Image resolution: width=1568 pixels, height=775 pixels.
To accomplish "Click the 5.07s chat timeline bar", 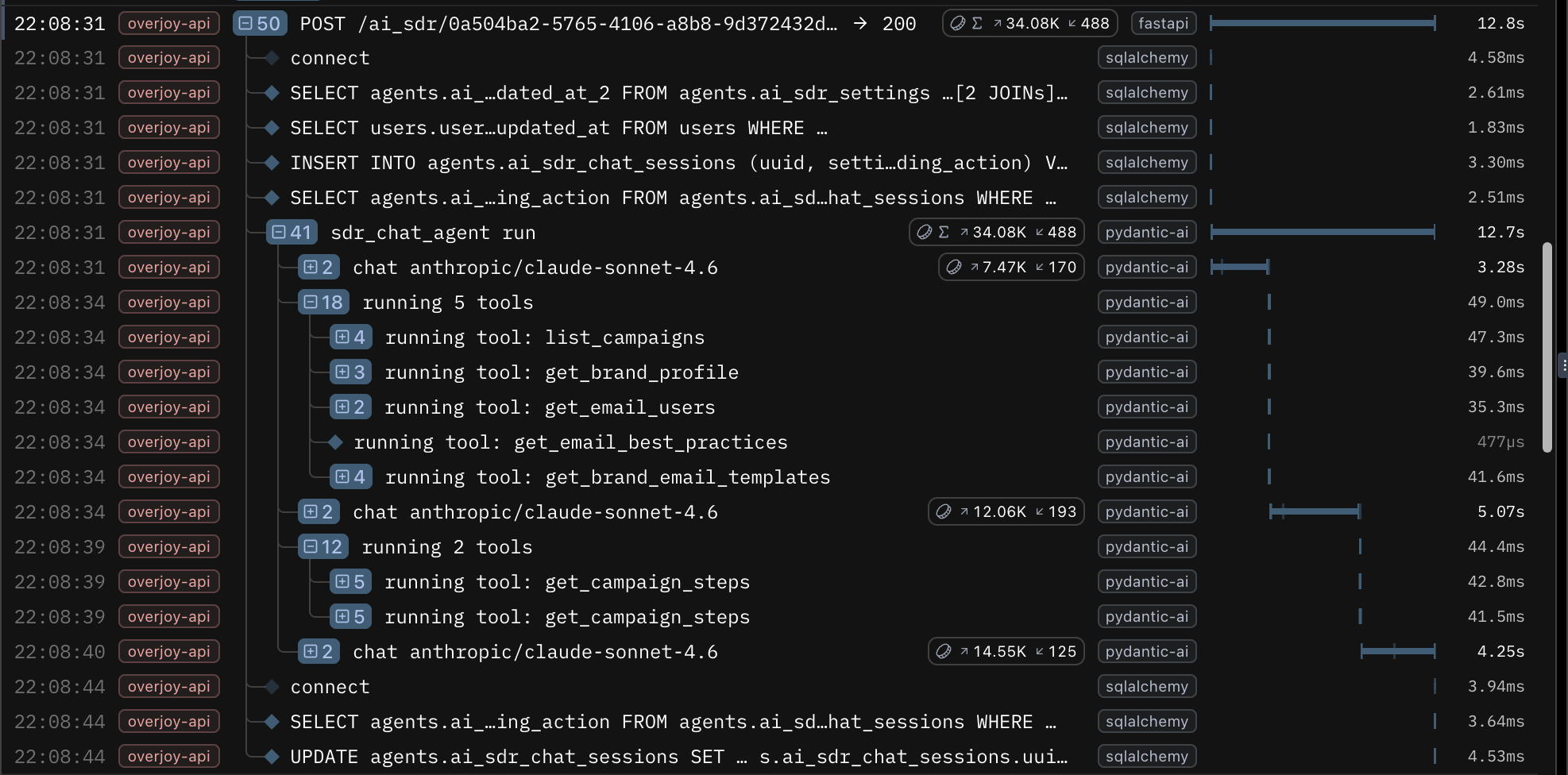I will click(1315, 512).
